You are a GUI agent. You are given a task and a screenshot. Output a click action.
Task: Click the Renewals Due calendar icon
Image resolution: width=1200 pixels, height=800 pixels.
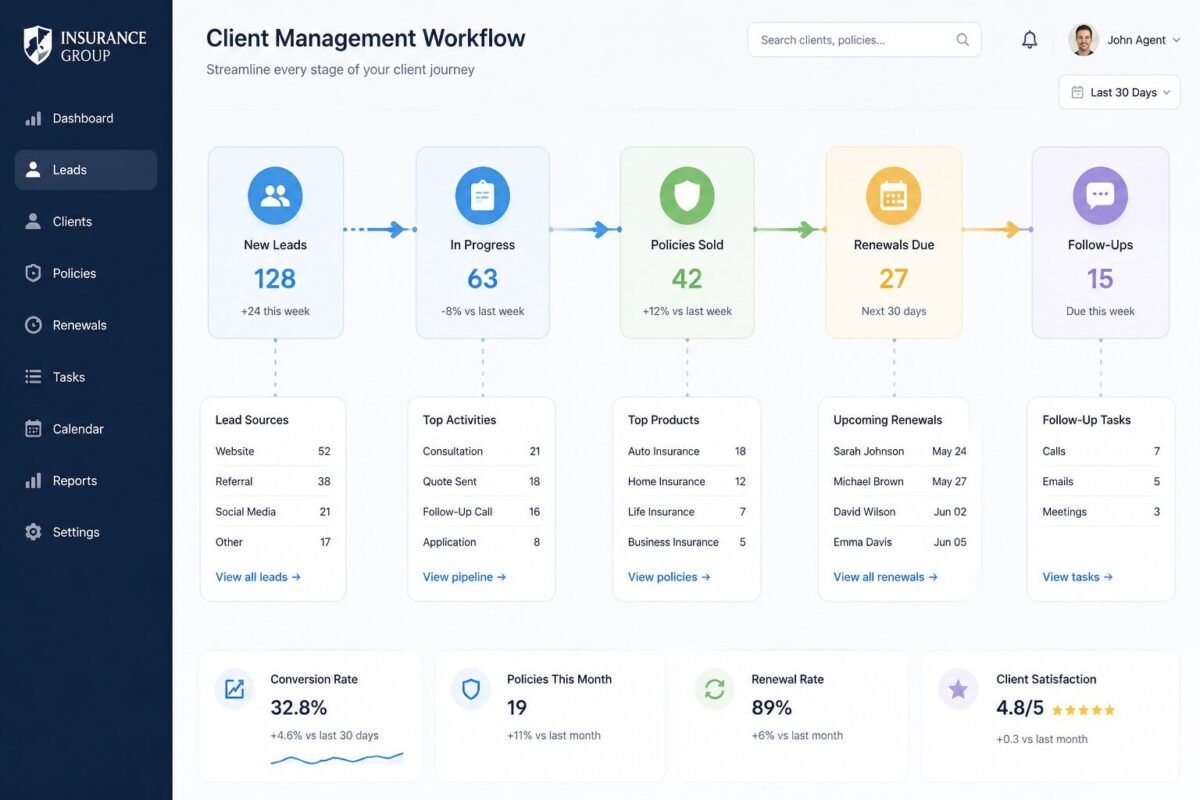893,195
